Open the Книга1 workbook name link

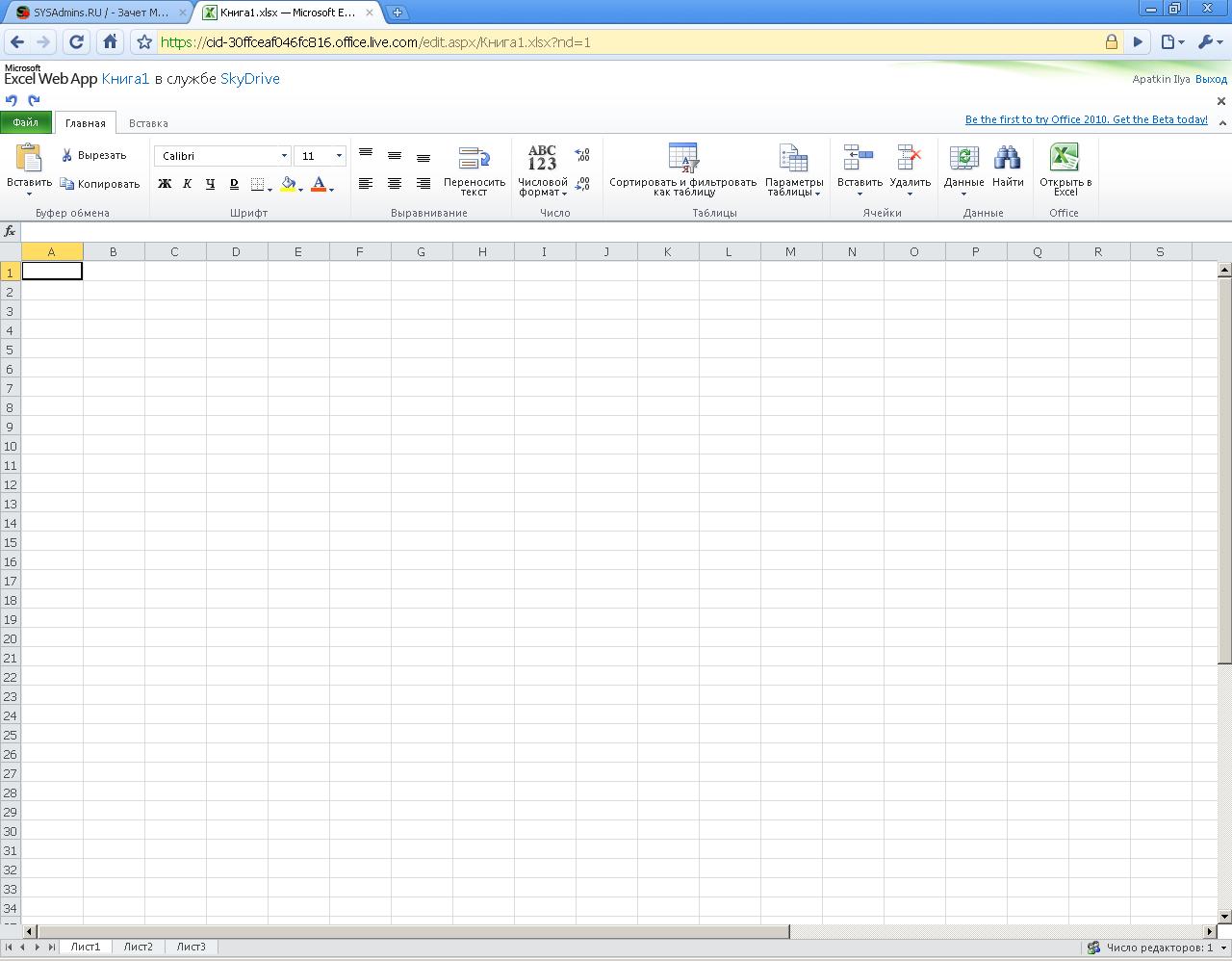125,79
